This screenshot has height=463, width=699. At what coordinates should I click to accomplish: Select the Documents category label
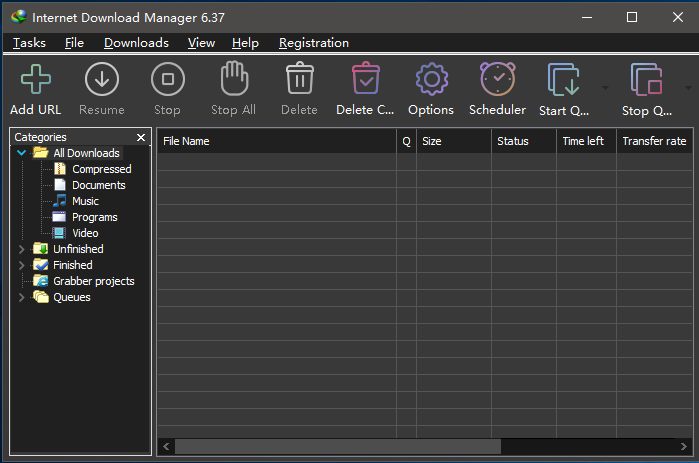pyautogui.click(x=99, y=185)
